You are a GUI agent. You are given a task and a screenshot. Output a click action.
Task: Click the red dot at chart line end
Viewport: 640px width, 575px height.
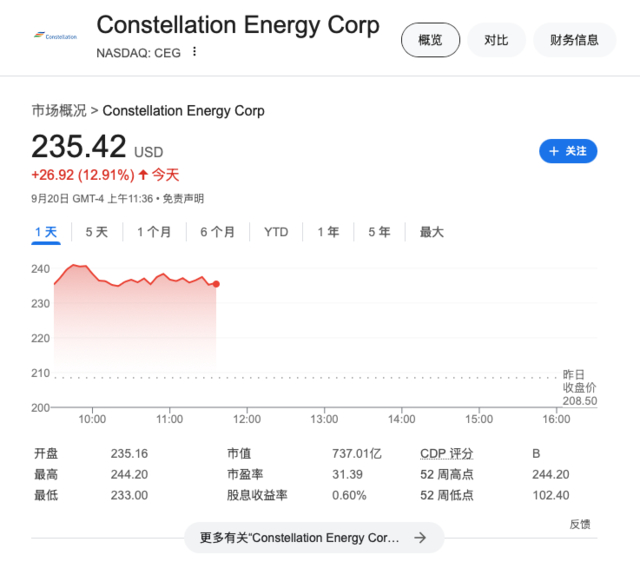click(x=216, y=284)
